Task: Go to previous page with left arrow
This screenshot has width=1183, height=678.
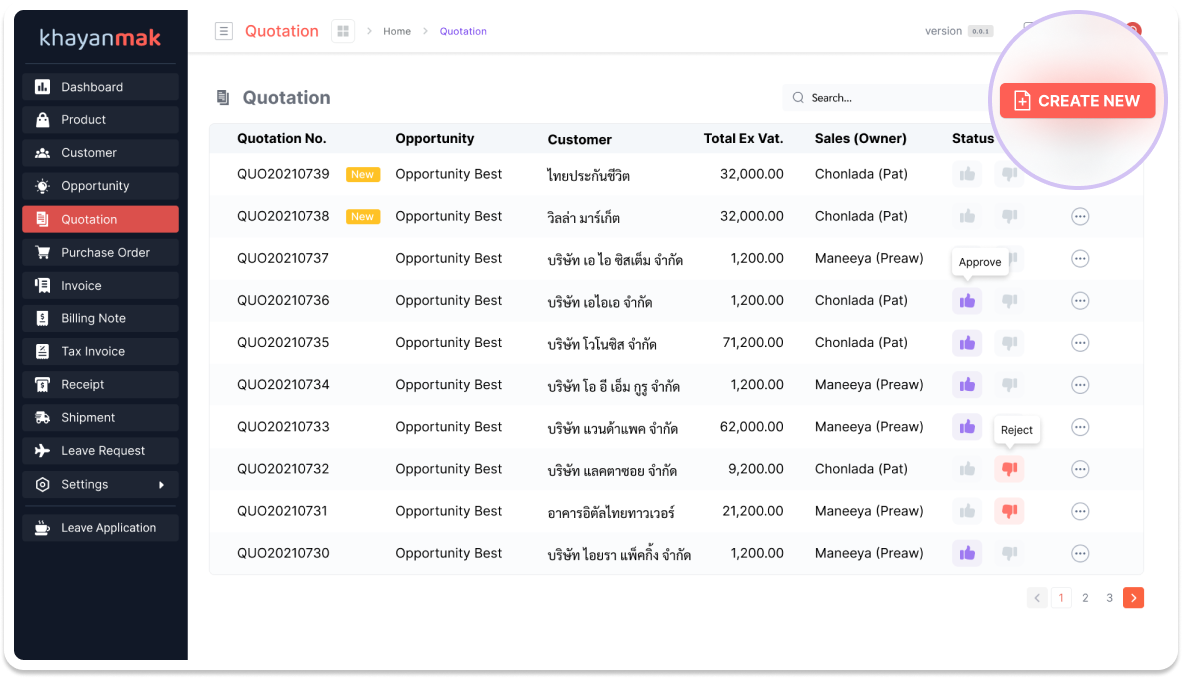Action: 1038,598
